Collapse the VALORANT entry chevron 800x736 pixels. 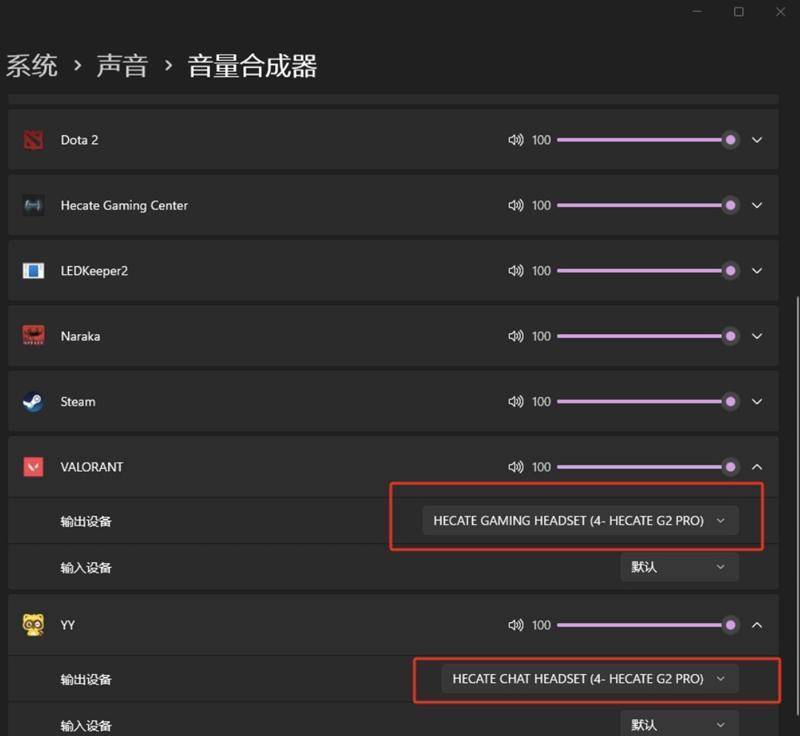[x=757, y=466]
